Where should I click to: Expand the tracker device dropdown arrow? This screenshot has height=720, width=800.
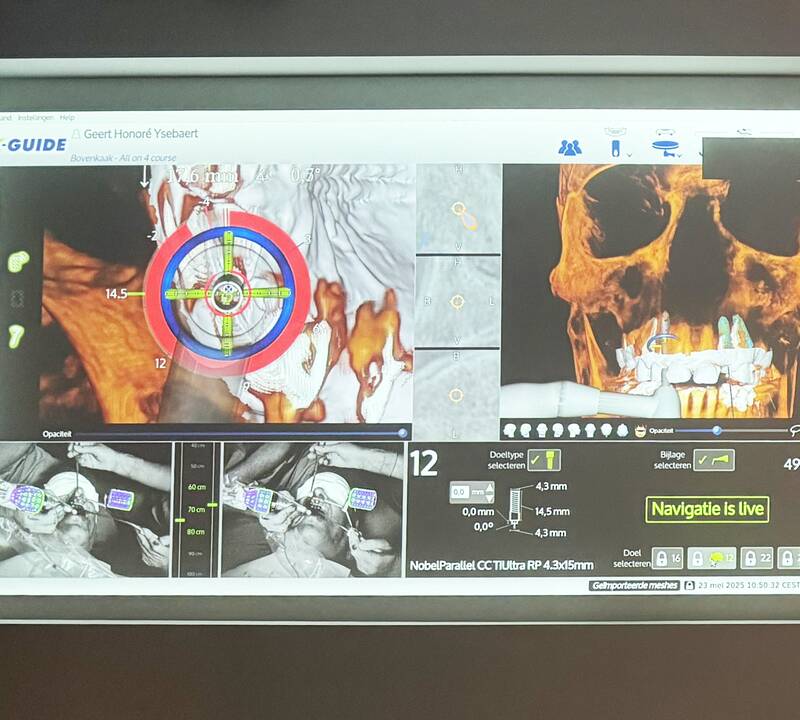point(629,154)
